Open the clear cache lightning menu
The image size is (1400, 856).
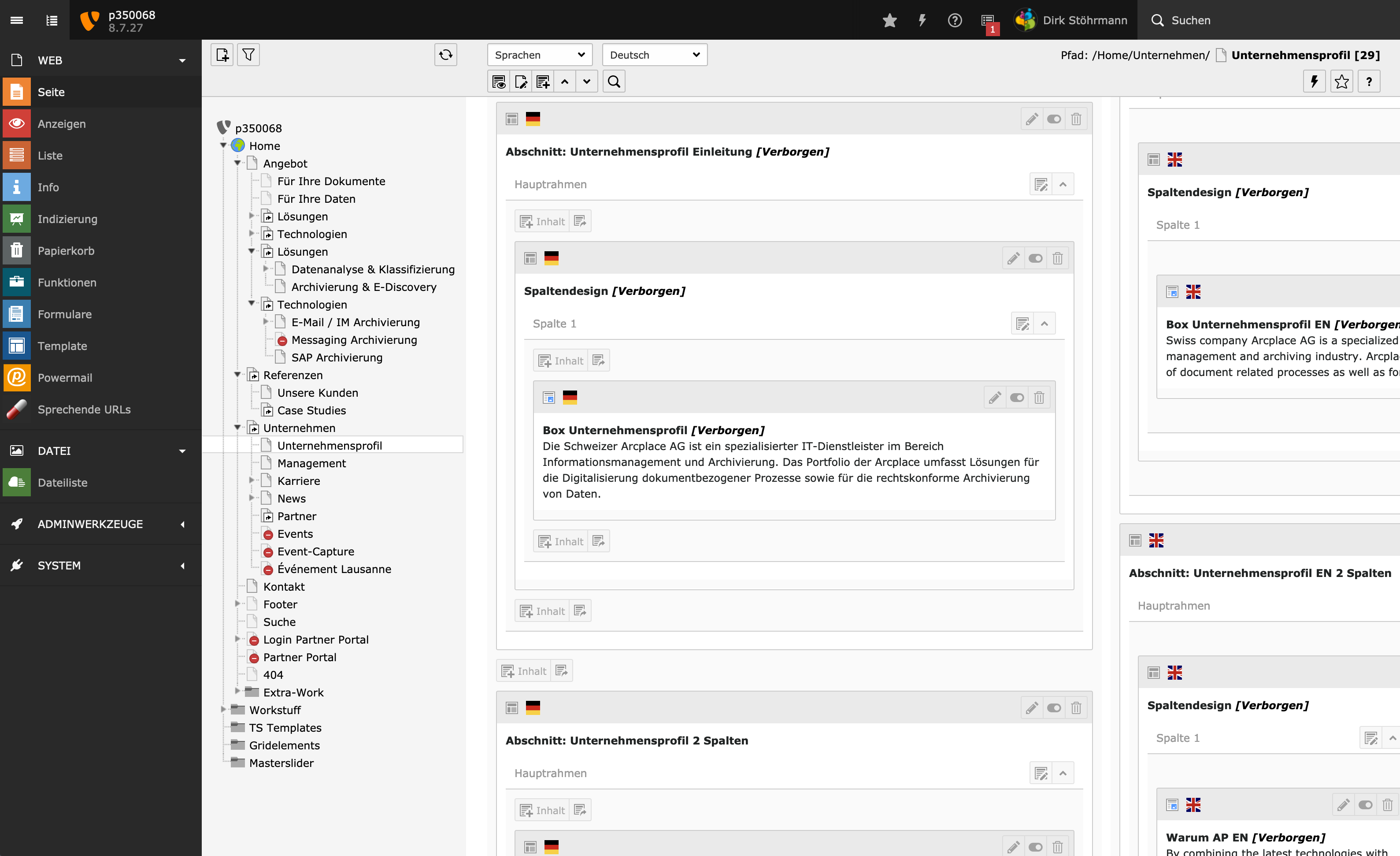[x=922, y=20]
